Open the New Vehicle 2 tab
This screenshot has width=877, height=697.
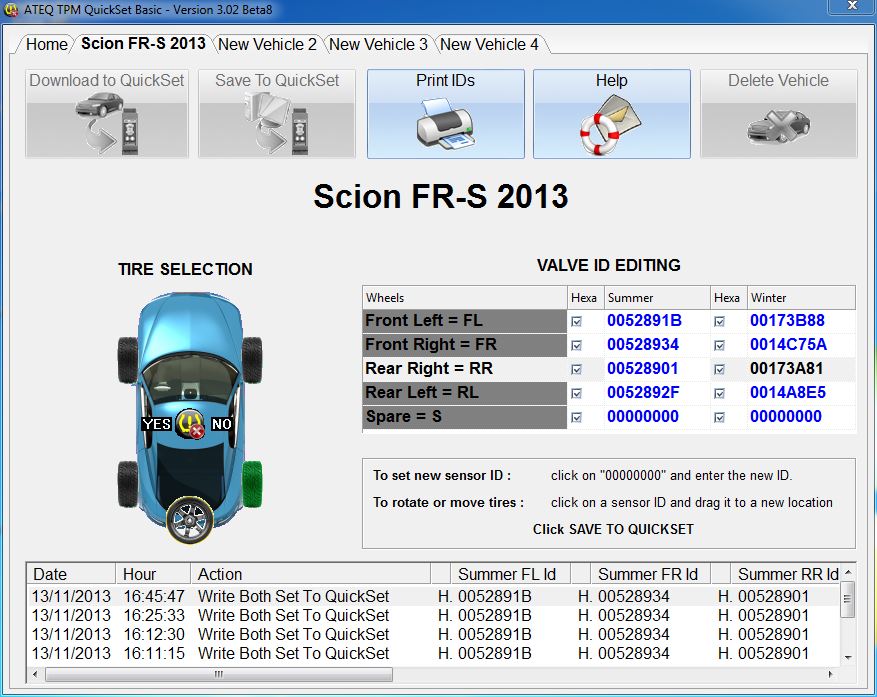pyautogui.click(x=267, y=44)
